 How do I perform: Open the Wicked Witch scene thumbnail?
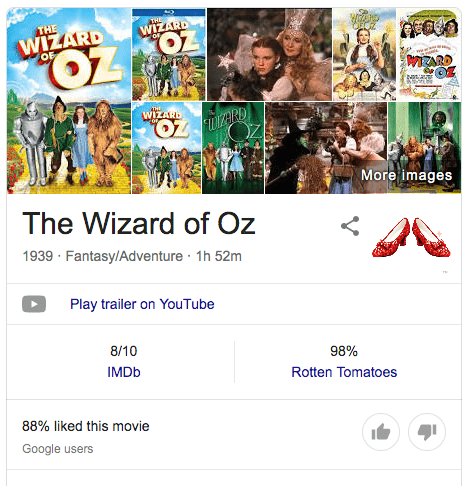[x=326, y=148]
